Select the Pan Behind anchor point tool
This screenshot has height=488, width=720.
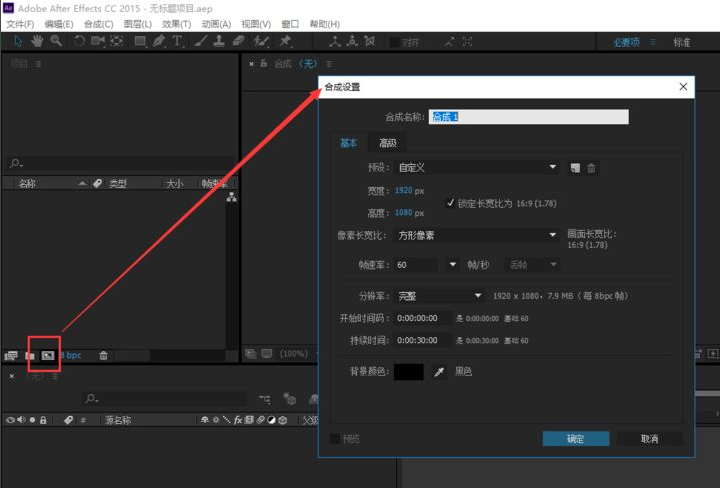click(x=117, y=41)
